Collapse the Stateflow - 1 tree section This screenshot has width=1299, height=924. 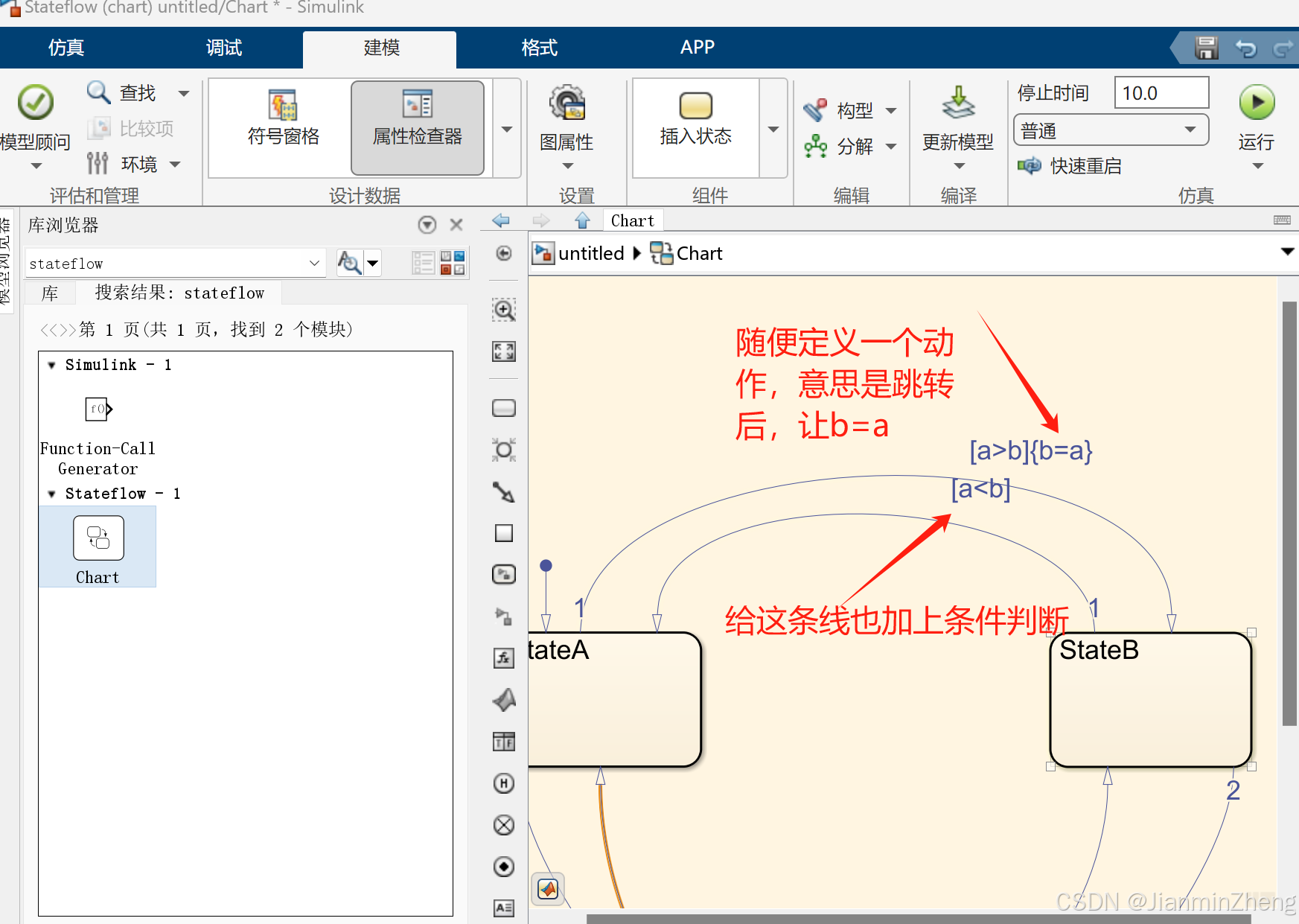pos(51,493)
